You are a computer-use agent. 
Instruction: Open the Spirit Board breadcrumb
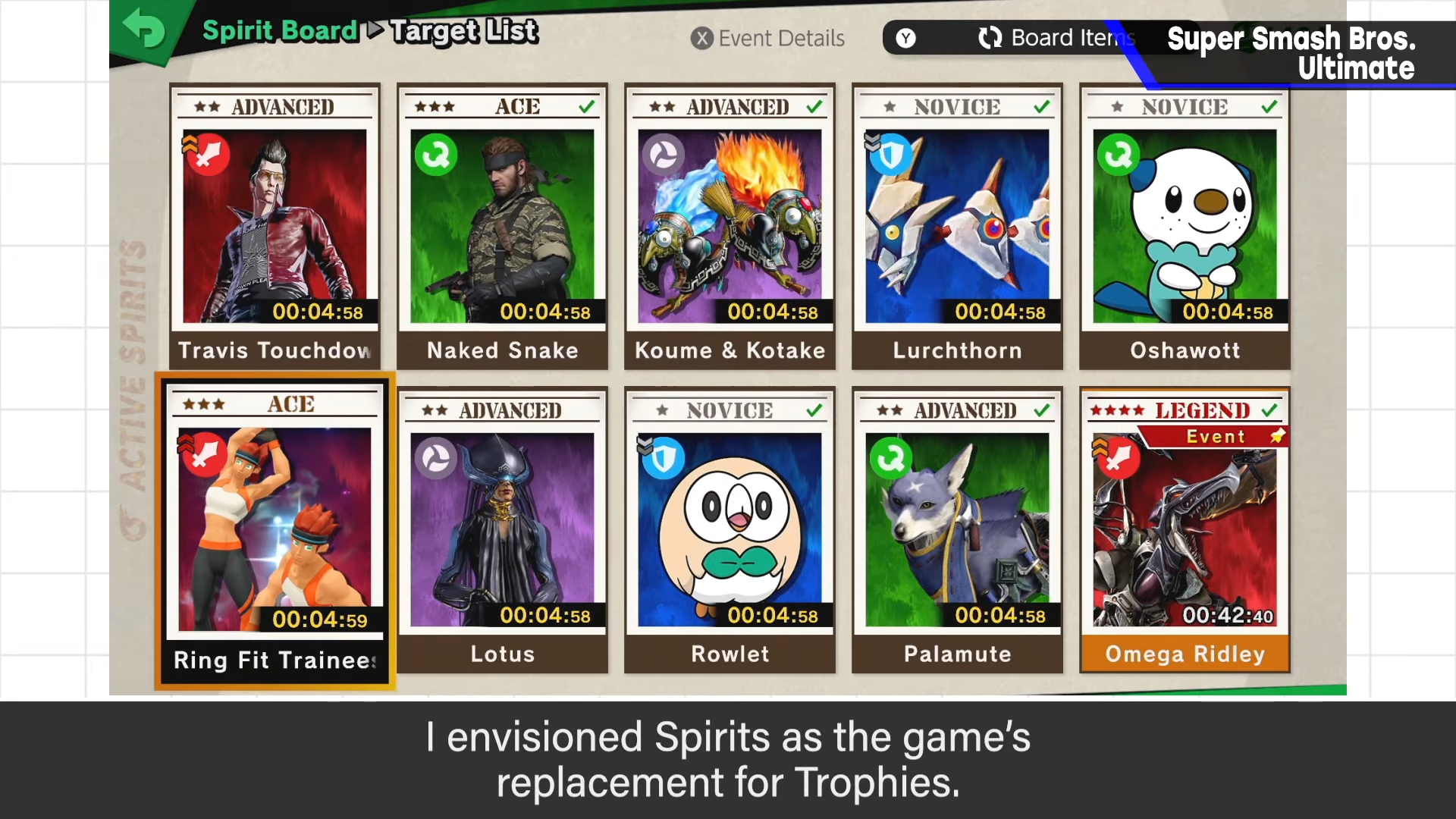click(280, 30)
